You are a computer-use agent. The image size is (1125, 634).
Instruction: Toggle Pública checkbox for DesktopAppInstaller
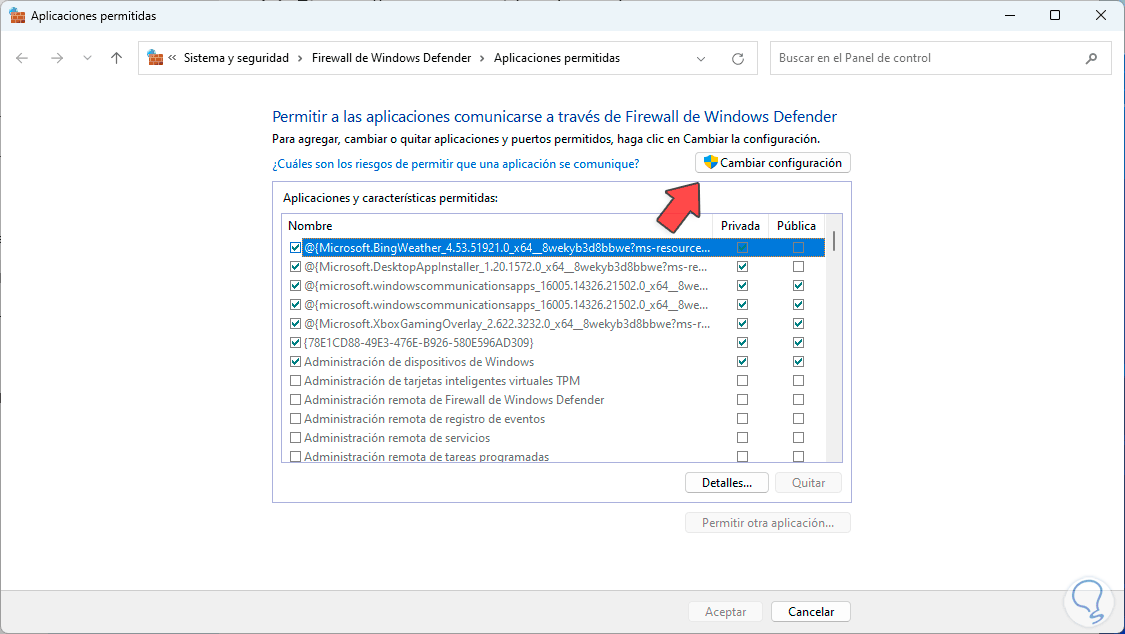(799, 267)
